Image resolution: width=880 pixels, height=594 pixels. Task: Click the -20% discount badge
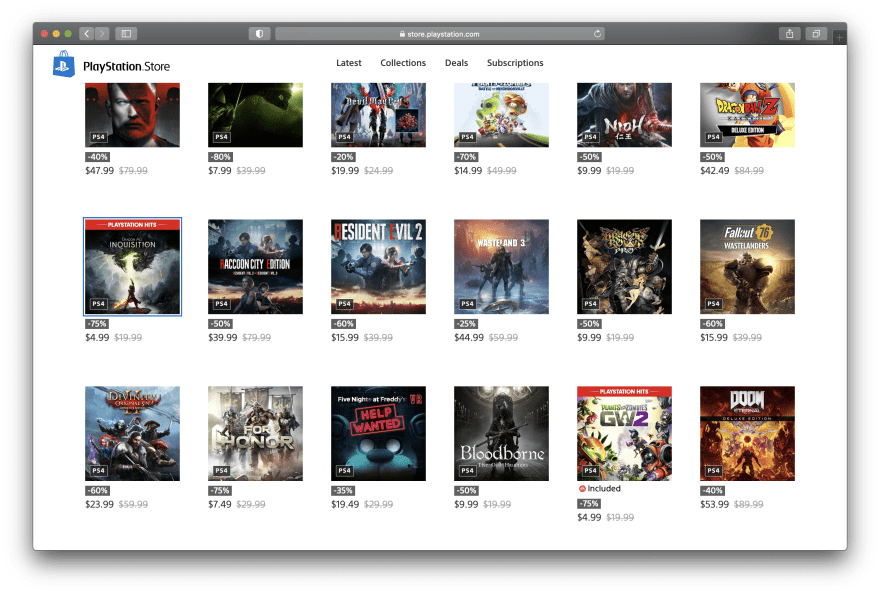343,157
